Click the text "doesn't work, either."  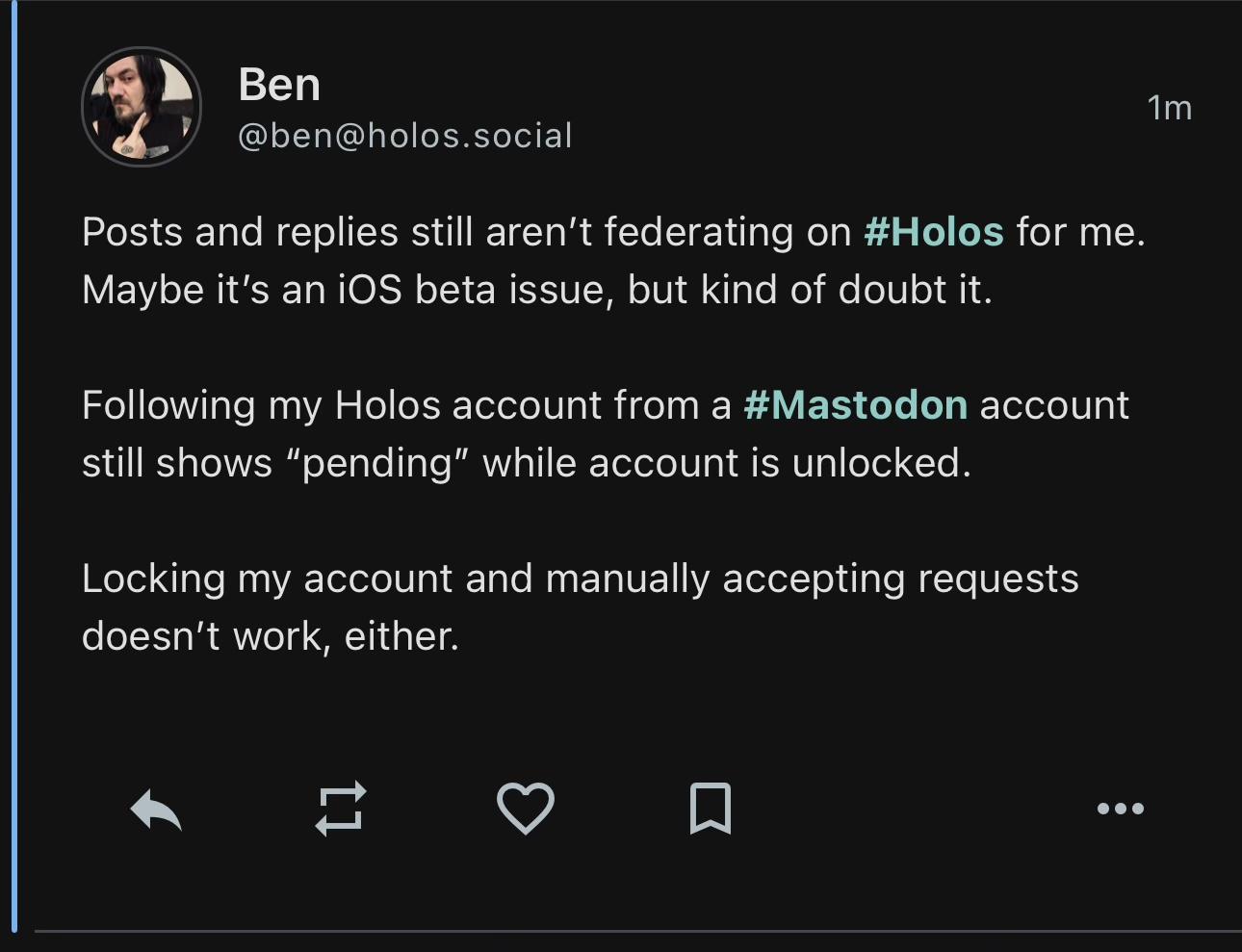point(271,636)
